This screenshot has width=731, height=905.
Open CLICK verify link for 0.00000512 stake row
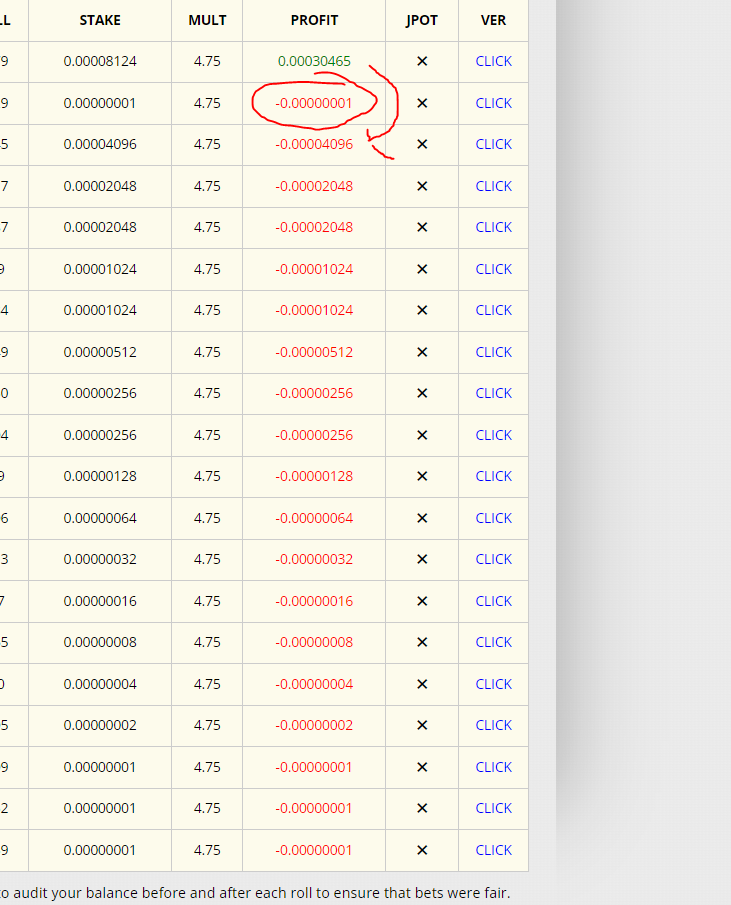click(493, 352)
